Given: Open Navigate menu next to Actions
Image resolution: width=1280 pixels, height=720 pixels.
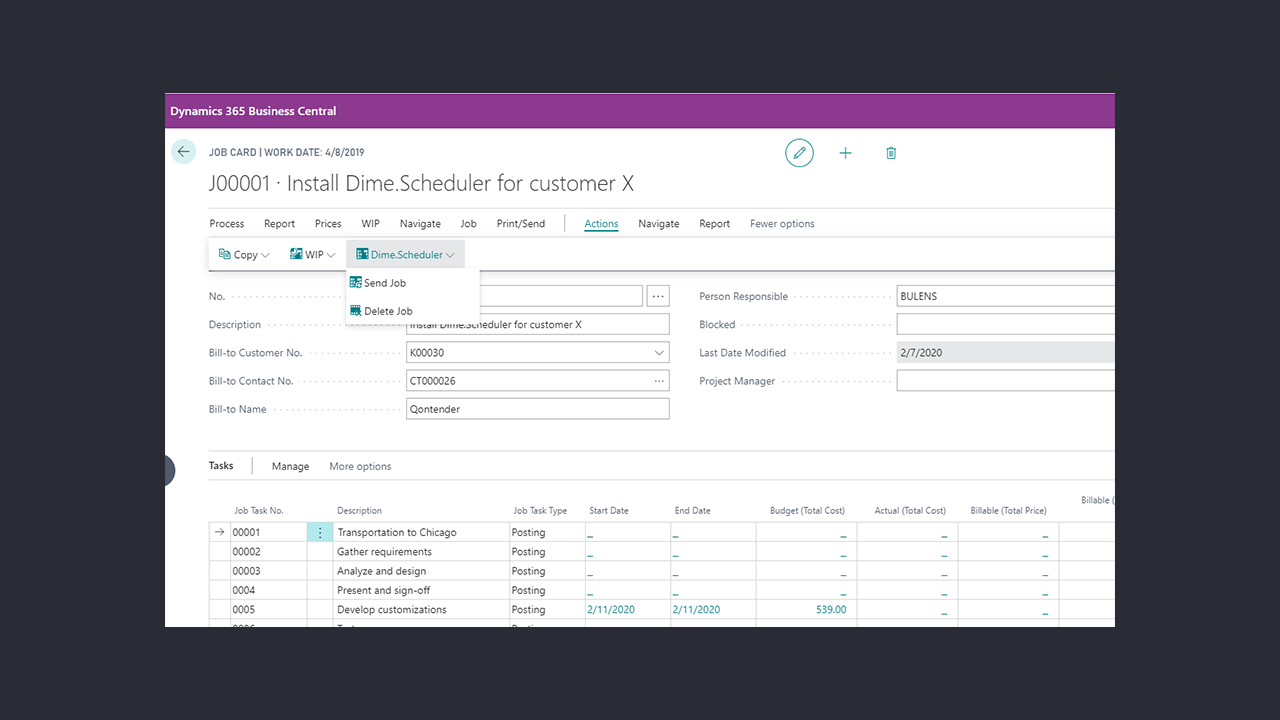Looking at the screenshot, I should click(659, 224).
